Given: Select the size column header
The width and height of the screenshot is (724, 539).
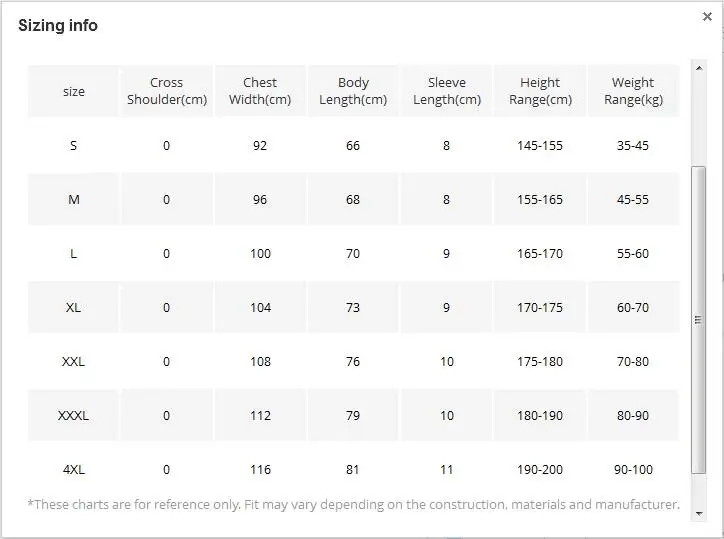Looking at the screenshot, I should (x=74, y=92).
